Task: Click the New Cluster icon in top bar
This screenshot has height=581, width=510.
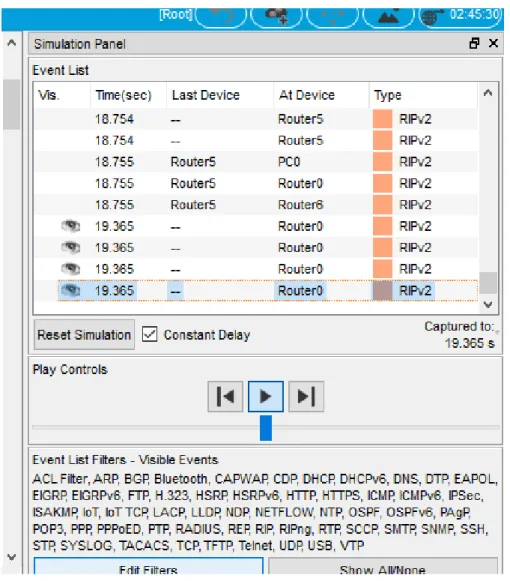Action: pyautogui.click(x=276, y=16)
